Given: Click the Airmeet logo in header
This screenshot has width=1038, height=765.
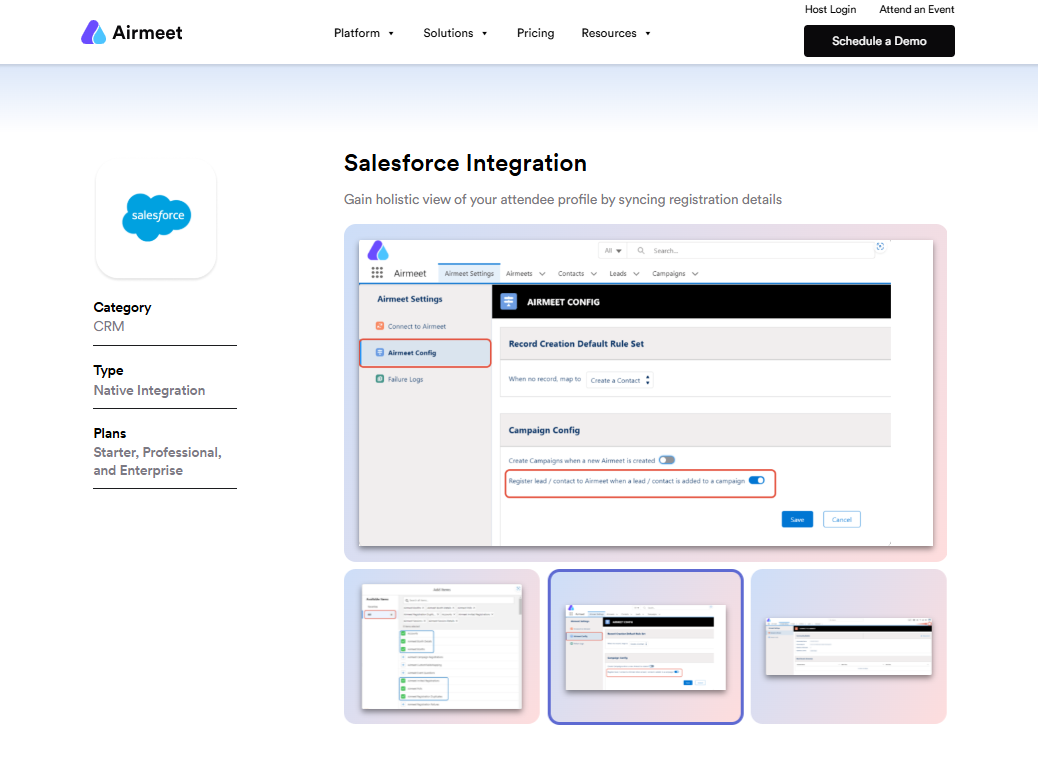Looking at the screenshot, I should click(x=132, y=33).
